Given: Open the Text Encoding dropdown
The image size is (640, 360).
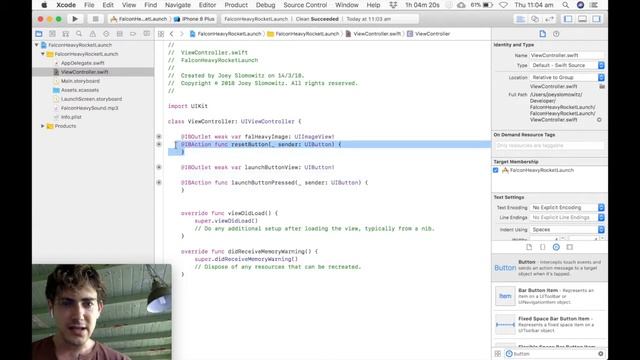Looking at the screenshot, I should tap(567, 207).
